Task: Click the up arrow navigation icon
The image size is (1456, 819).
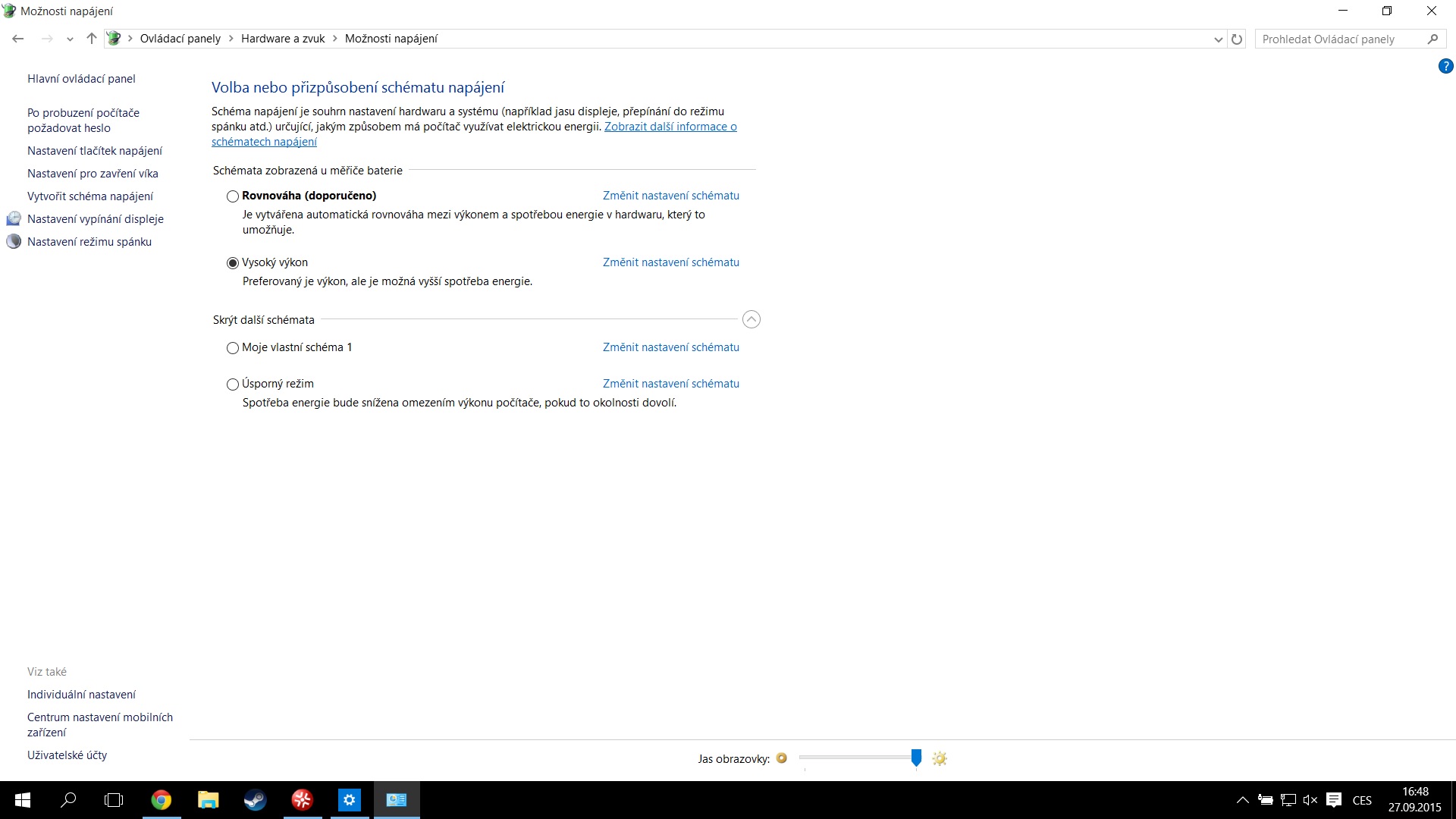Action: pos(92,39)
